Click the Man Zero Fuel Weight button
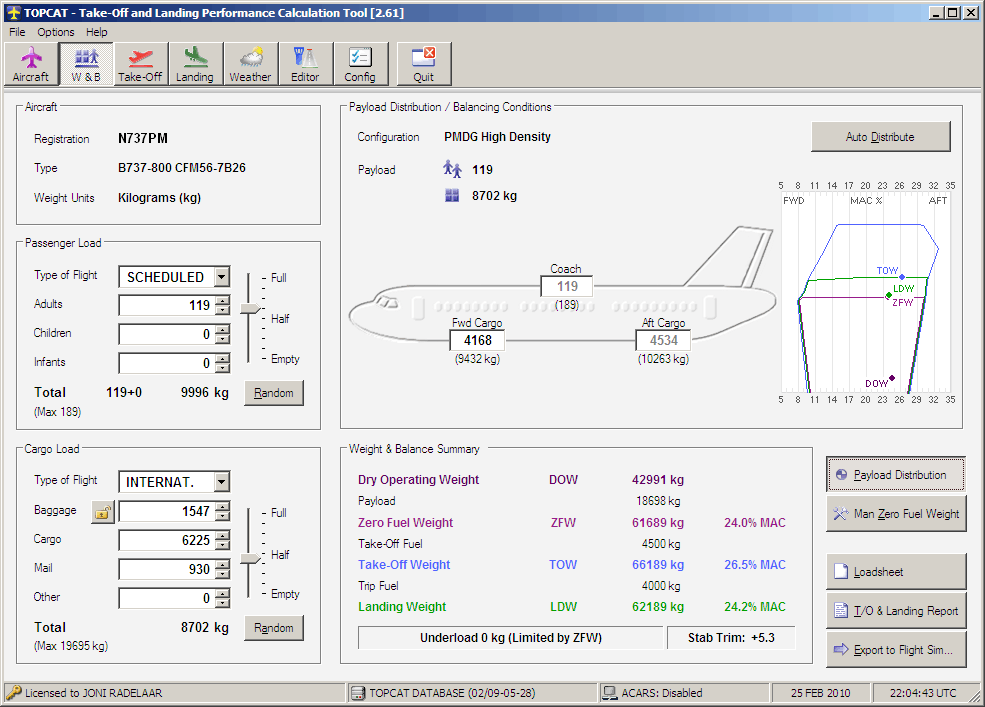Screen dimensions: 985x707 point(896,514)
